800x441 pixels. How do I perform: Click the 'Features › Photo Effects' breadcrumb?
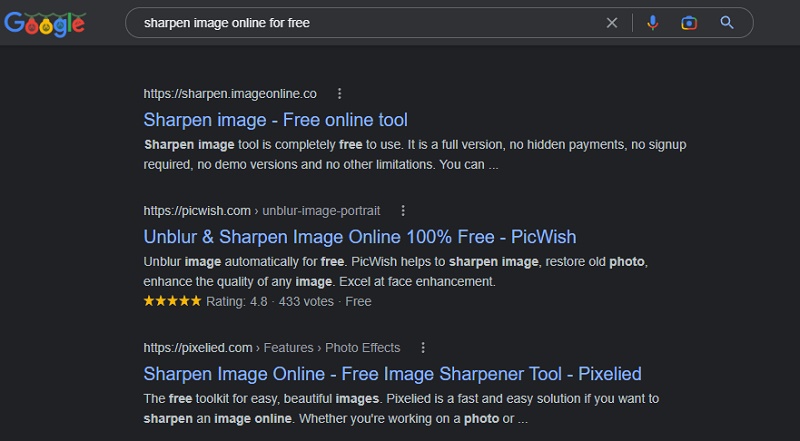pyautogui.click(x=332, y=348)
